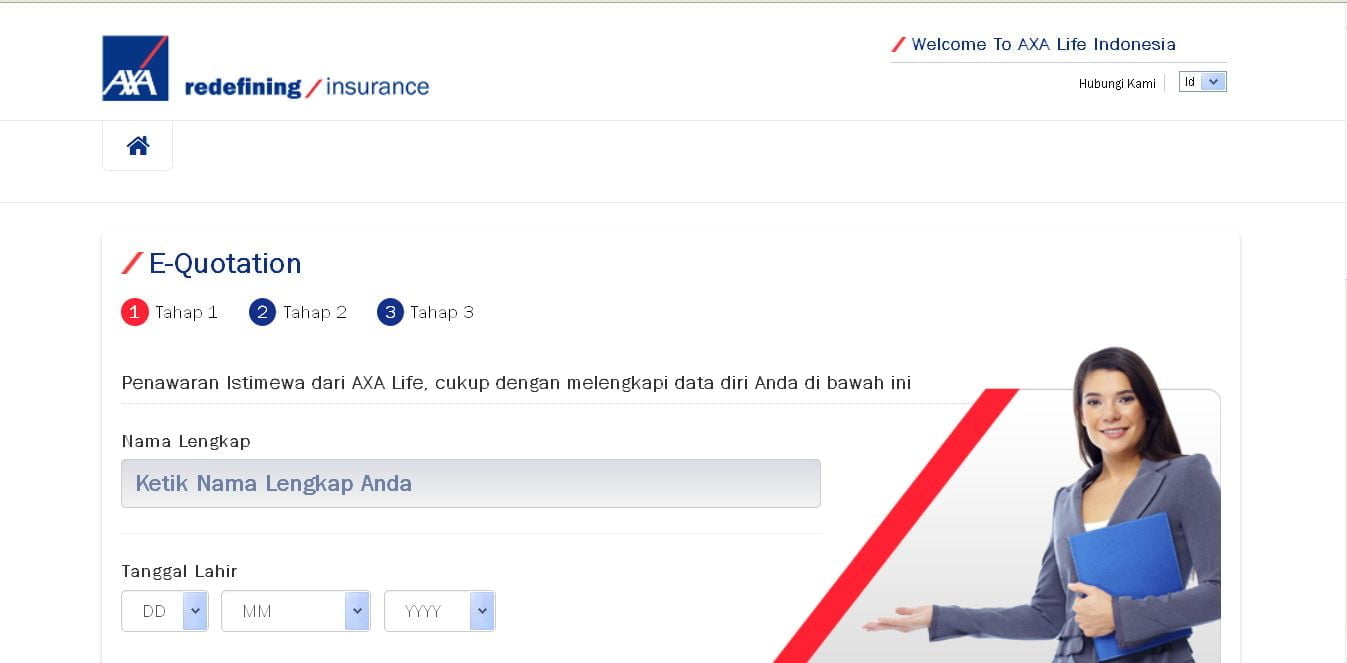Image resolution: width=1347 pixels, height=663 pixels.
Task: Jump to the step 2 circle indicator
Action: (262, 312)
